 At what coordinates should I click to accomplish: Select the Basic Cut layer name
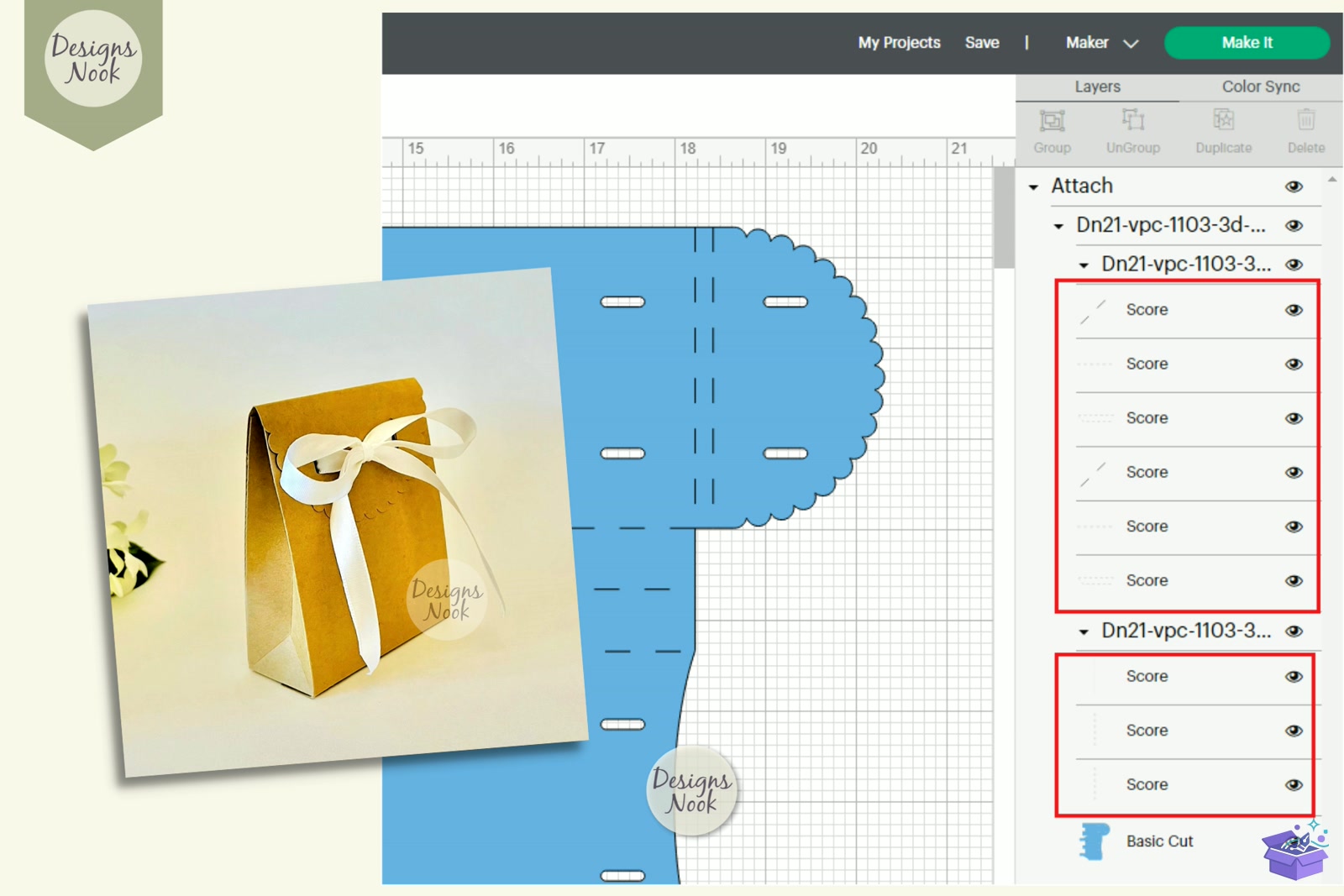click(x=1159, y=841)
